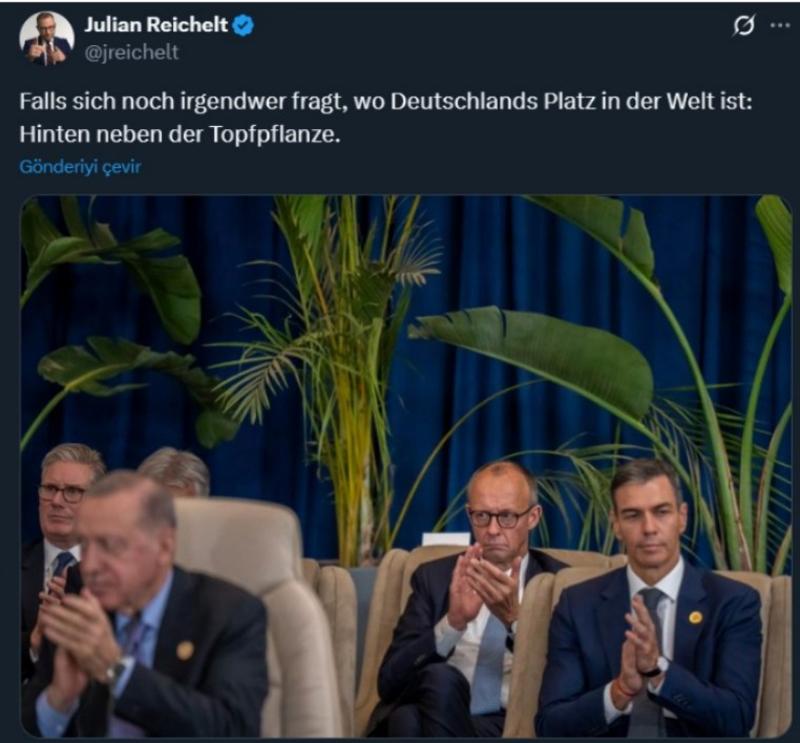Click the white place card behind the armchair

click(446, 539)
